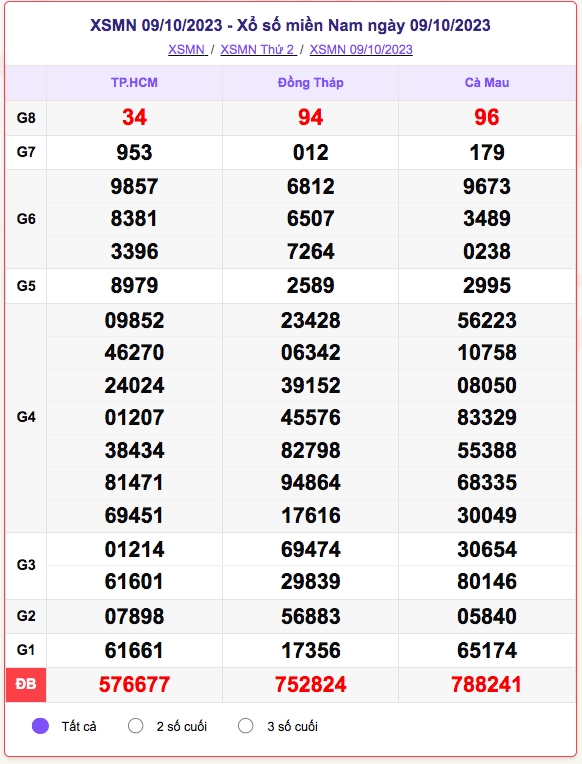Click the G4 result 82798
The image size is (582, 764).
(311, 451)
